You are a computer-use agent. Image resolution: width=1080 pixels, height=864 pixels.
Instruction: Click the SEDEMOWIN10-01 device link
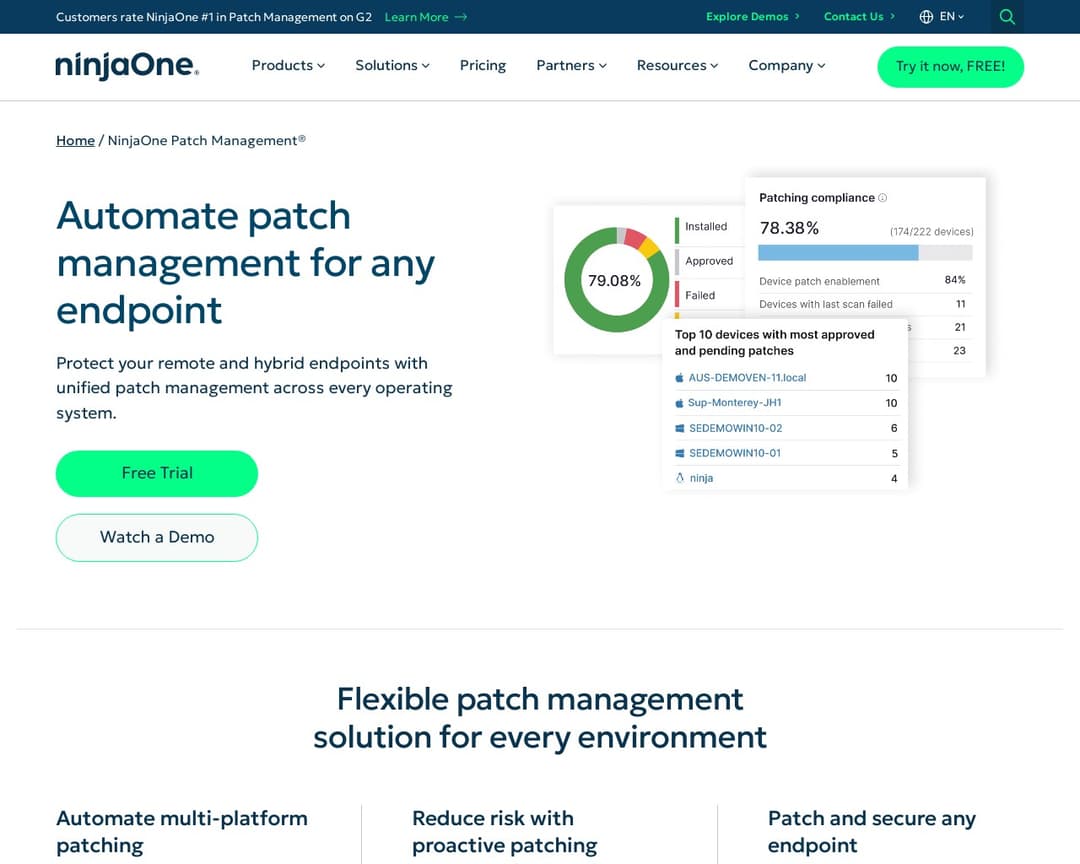[x=735, y=453]
